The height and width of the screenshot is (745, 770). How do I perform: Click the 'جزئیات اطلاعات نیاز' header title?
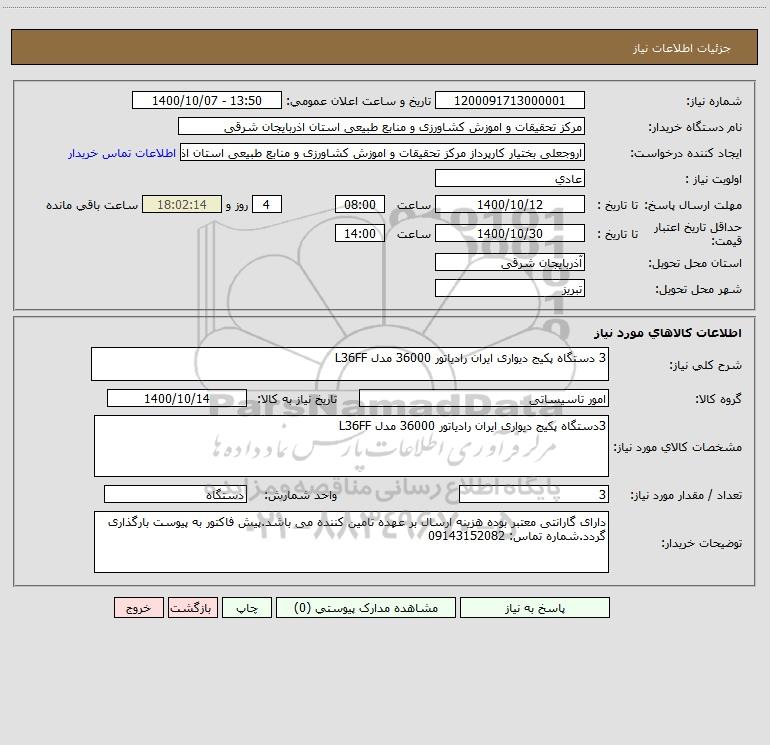click(x=682, y=48)
